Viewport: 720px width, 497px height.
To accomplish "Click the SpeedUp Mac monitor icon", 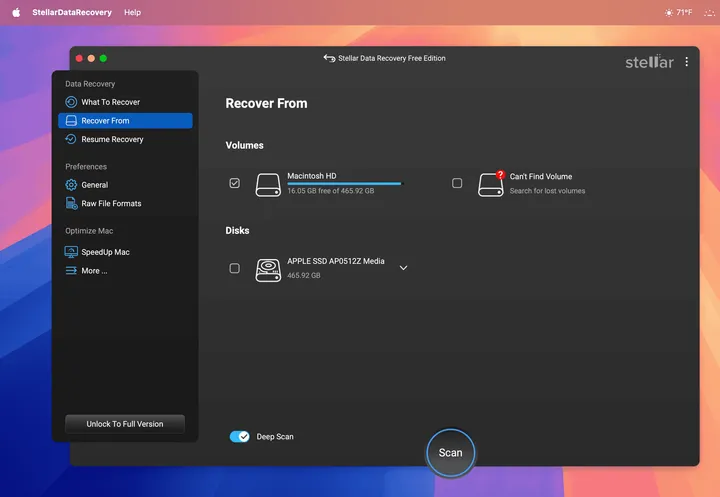I will click(x=71, y=252).
